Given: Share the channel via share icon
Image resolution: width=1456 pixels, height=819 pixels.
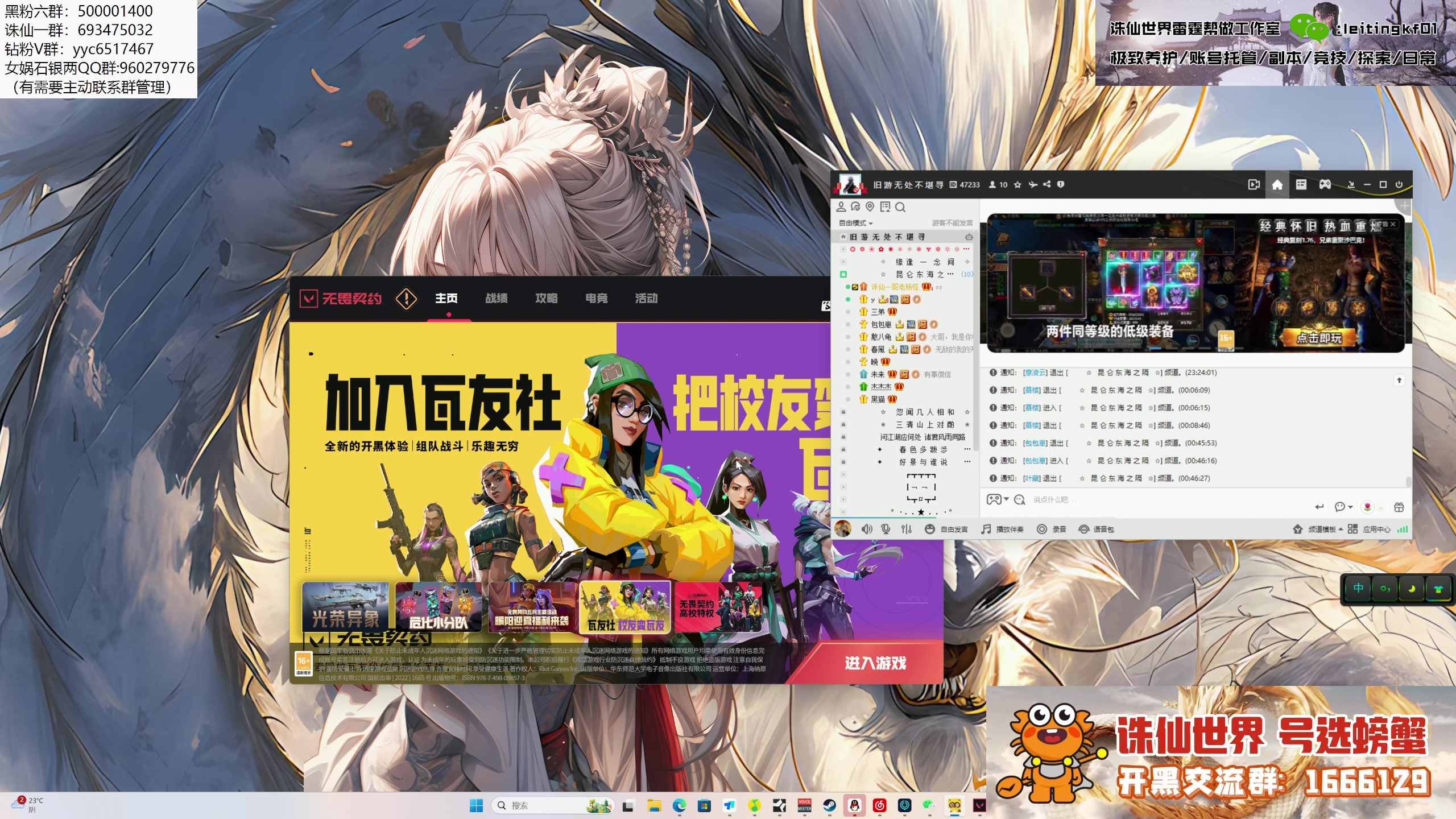Looking at the screenshot, I should coord(1046,185).
